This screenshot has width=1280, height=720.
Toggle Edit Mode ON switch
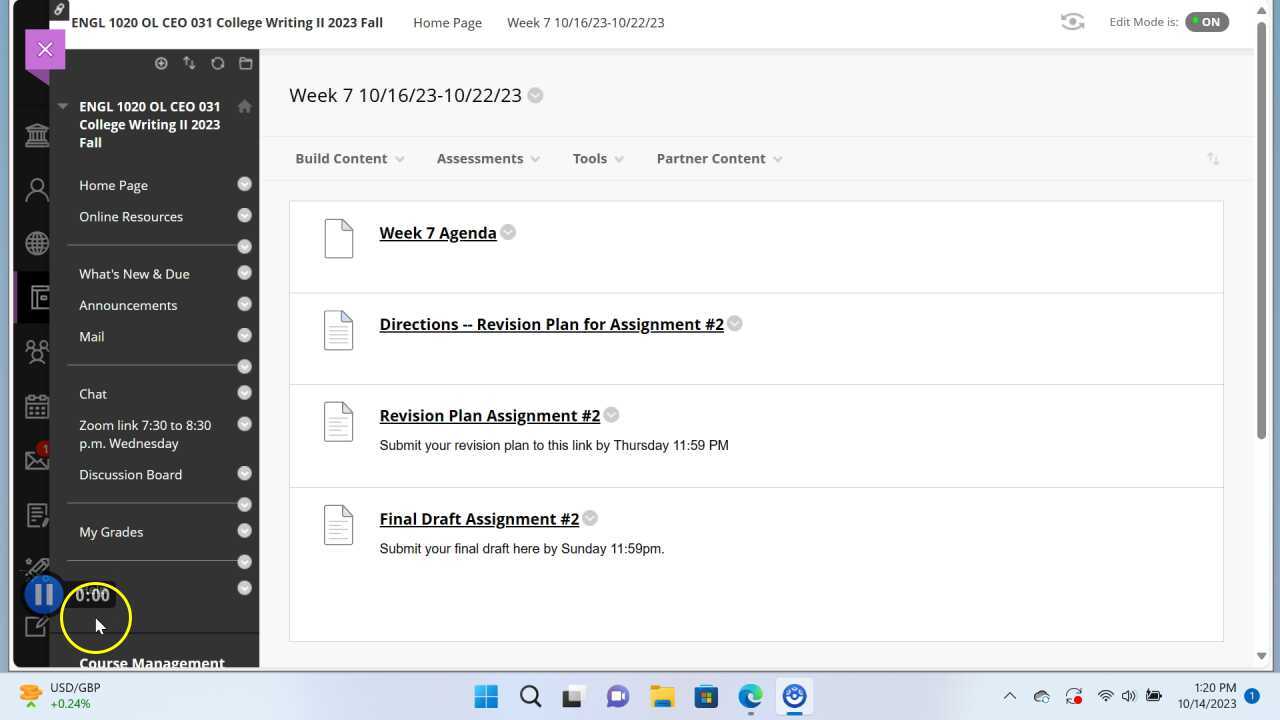[x=1206, y=22]
